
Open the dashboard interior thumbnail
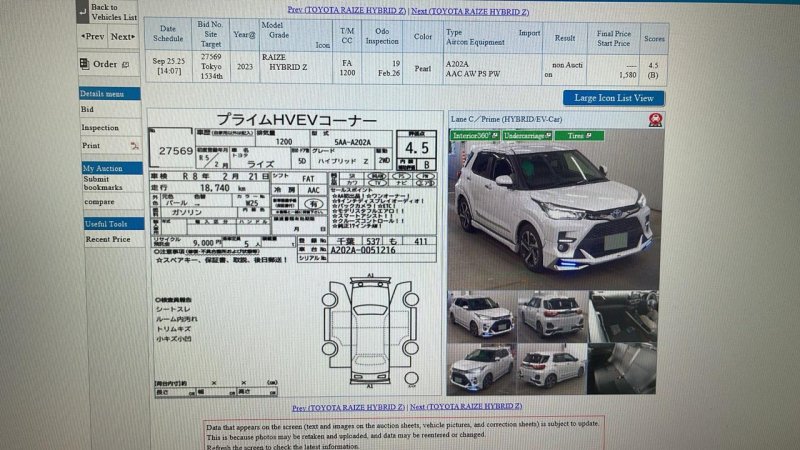tap(623, 315)
